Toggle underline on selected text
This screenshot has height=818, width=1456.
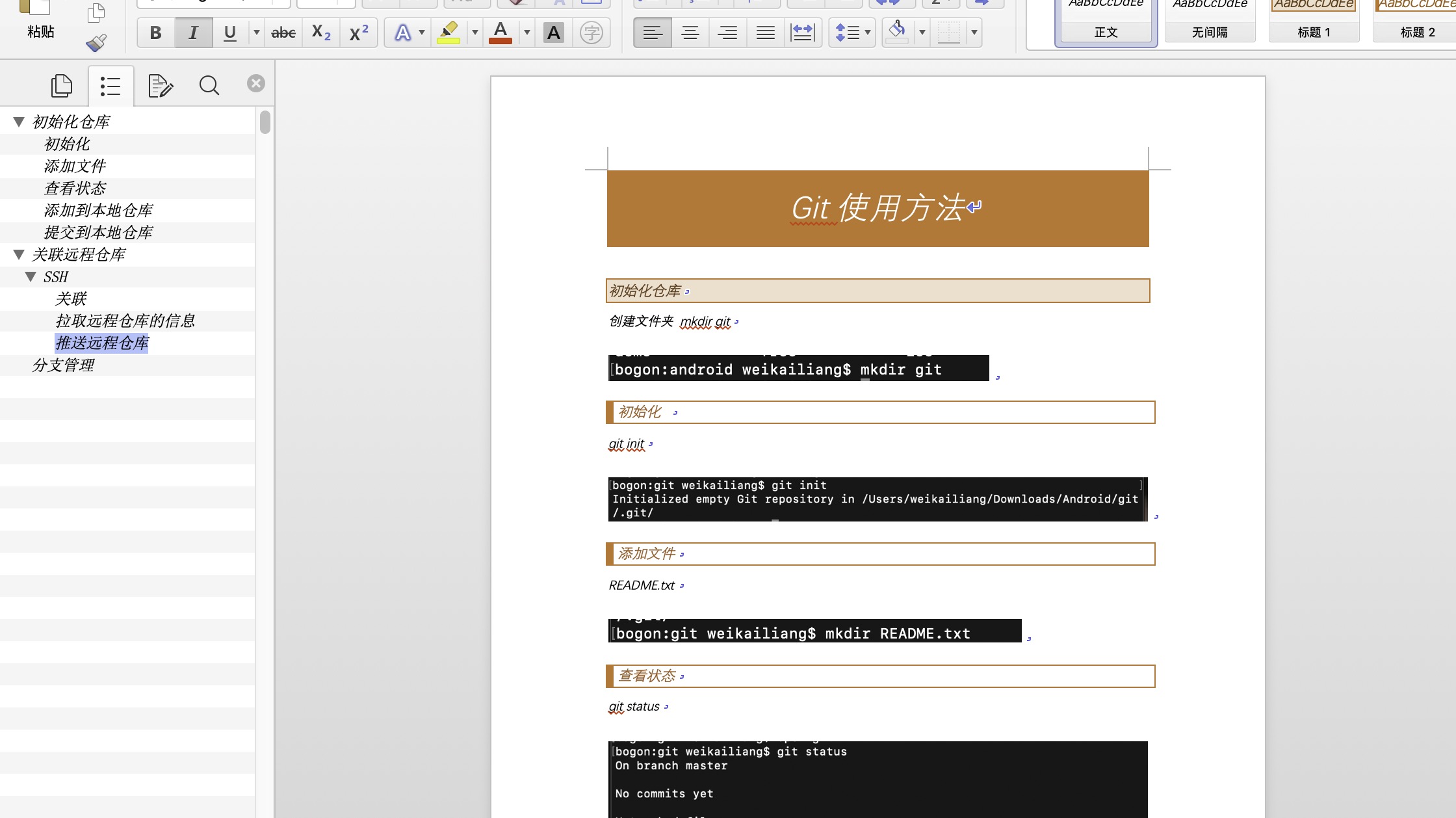pos(229,33)
